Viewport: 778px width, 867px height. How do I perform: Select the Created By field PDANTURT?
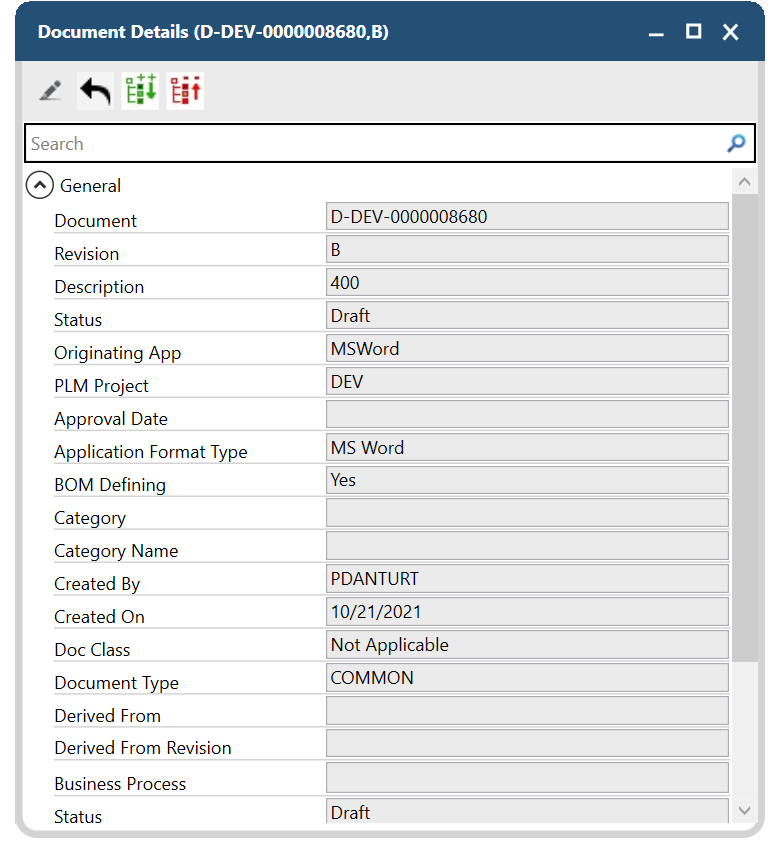pyautogui.click(x=527, y=579)
